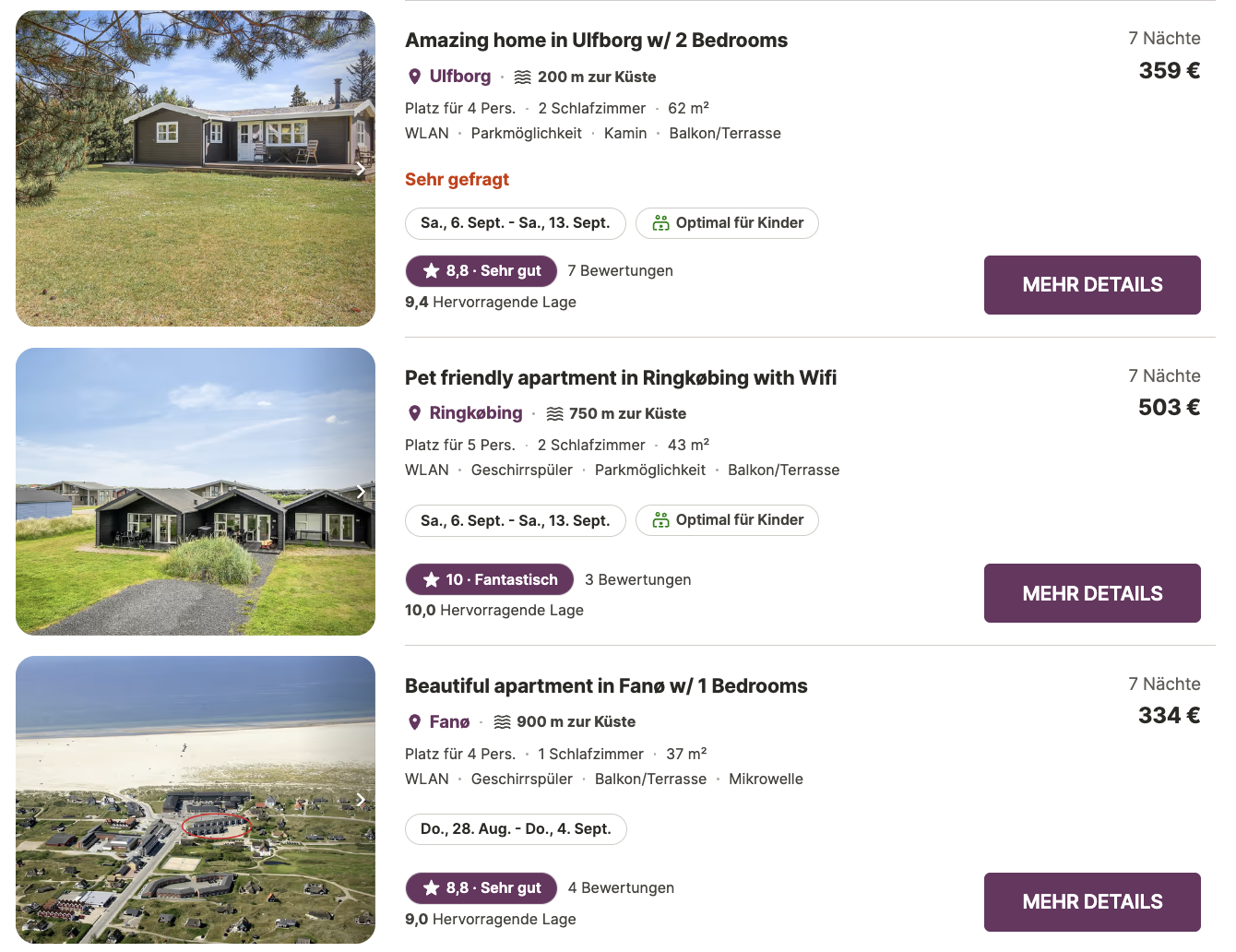The width and height of the screenshot is (1236, 952).
Task: Click the 8,8 Sehr gut badge on the Fanø listing
Action: [x=481, y=888]
